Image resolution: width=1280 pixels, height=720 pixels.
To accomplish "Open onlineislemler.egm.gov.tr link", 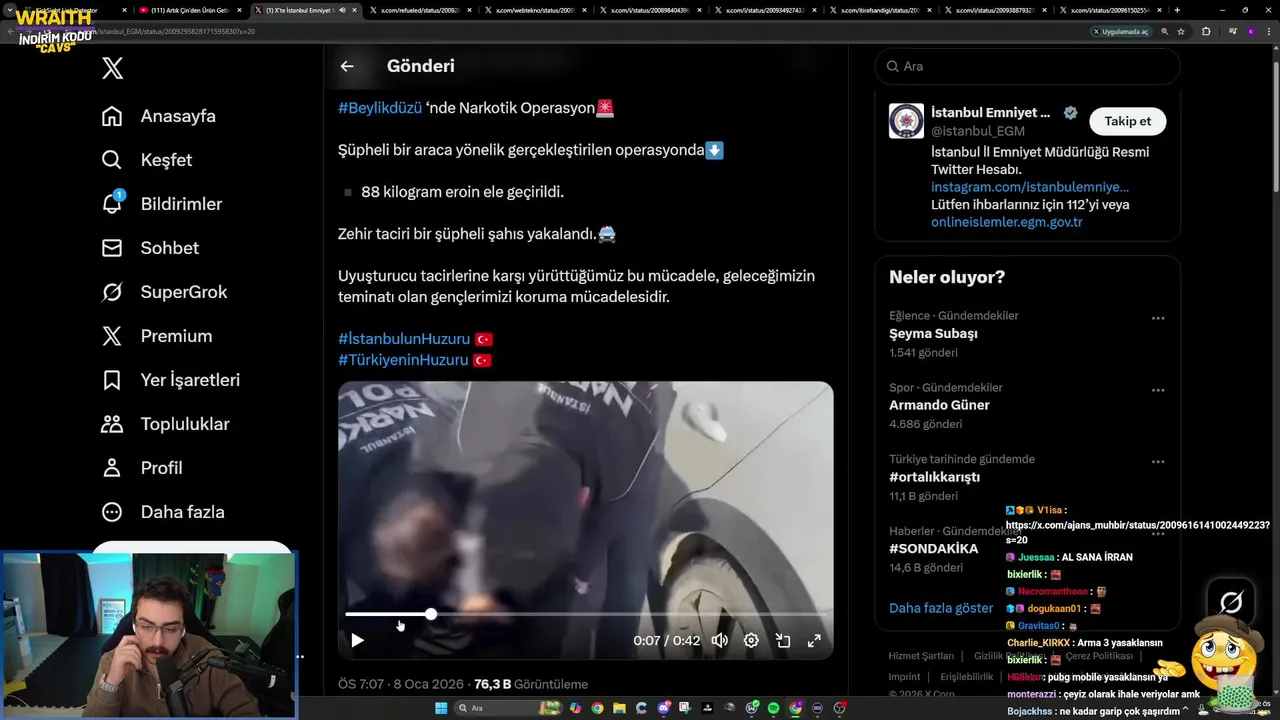I will coord(1007,222).
